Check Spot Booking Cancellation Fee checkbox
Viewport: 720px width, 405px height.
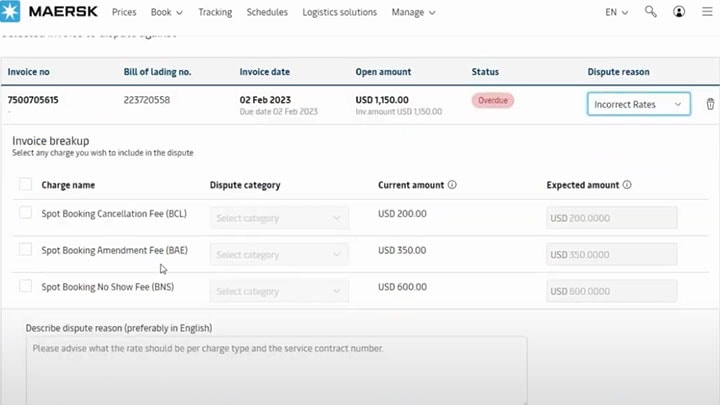coord(25,213)
